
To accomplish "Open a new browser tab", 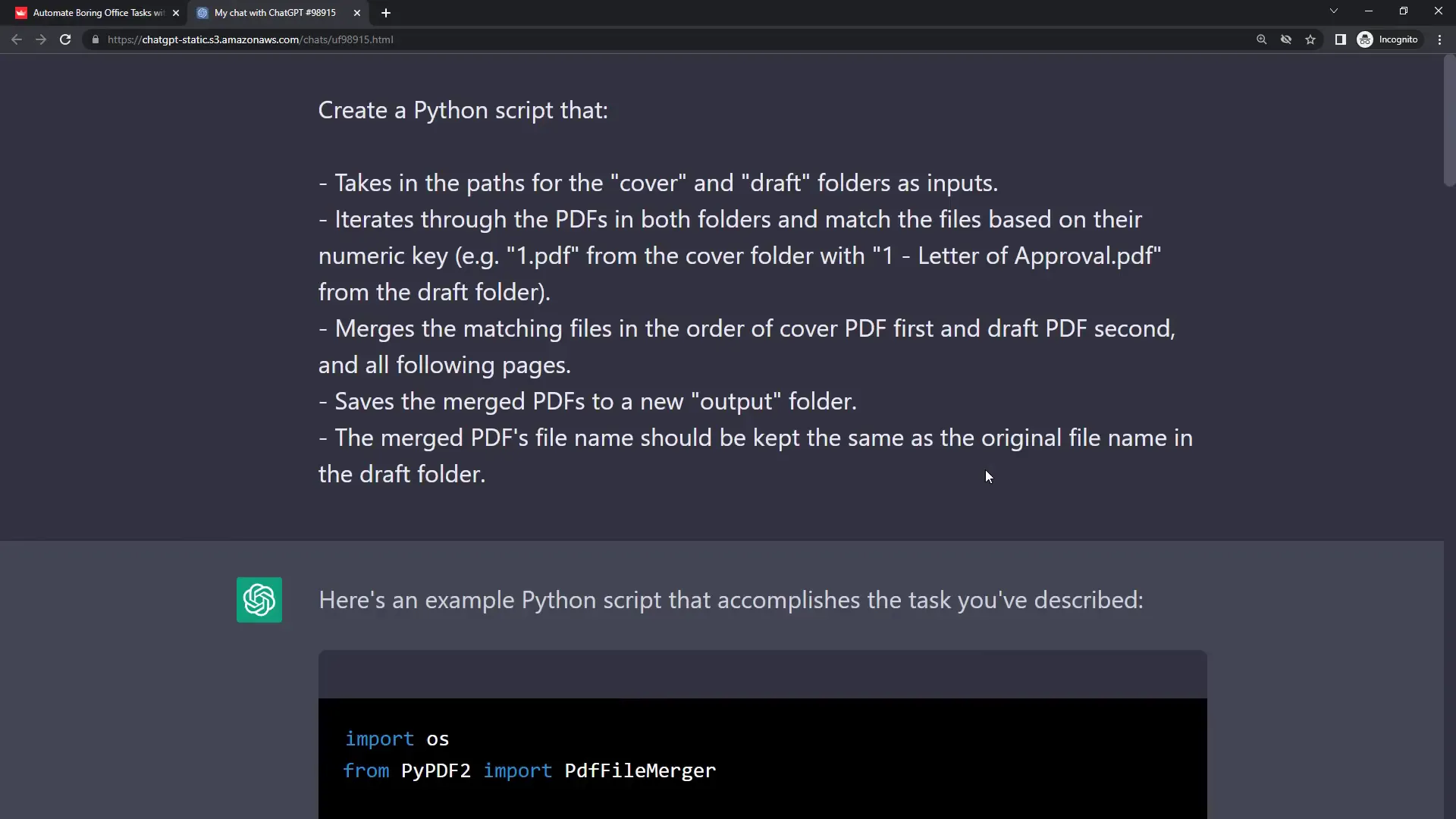I will pyautogui.click(x=386, y=13).
